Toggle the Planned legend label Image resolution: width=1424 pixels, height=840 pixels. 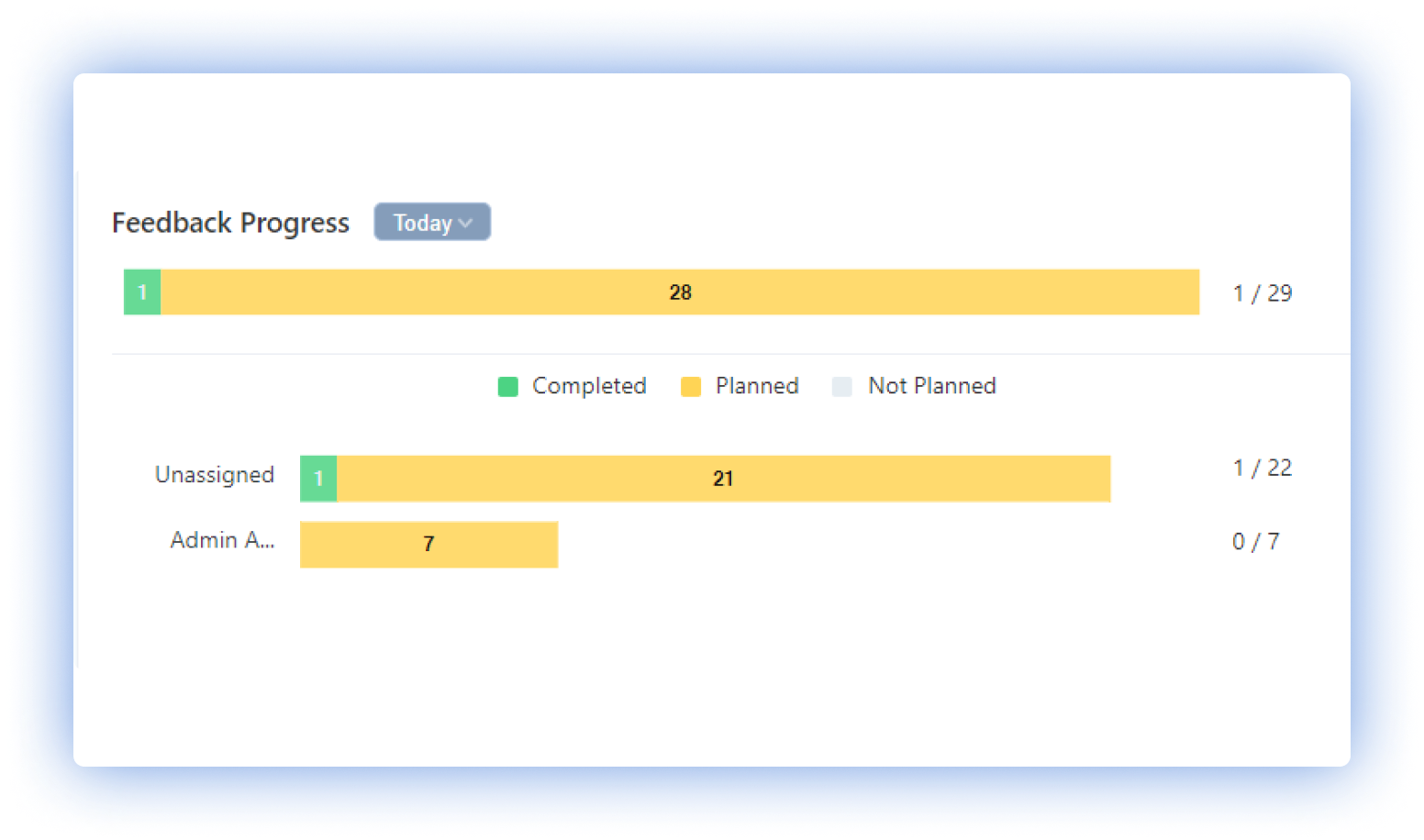(x=757, y=386)
